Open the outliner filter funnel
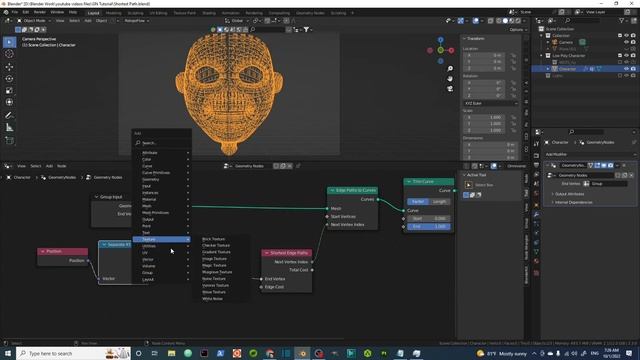 pos(621,20)
